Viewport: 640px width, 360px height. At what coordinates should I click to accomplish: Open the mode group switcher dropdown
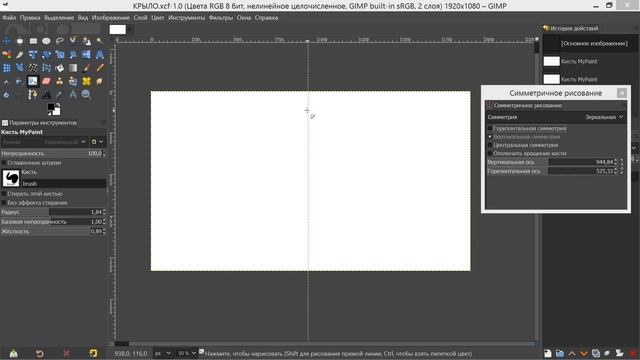coord(97,142)
